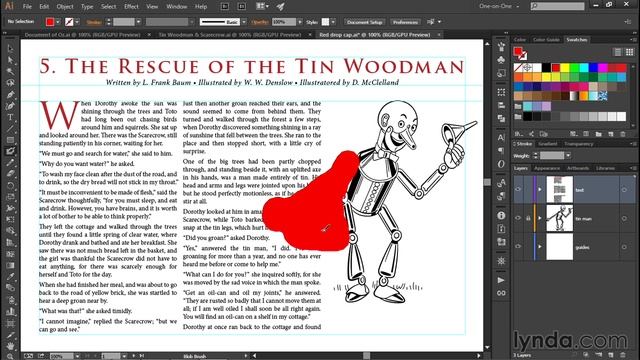Switch to the Color Guide tab

546,40
